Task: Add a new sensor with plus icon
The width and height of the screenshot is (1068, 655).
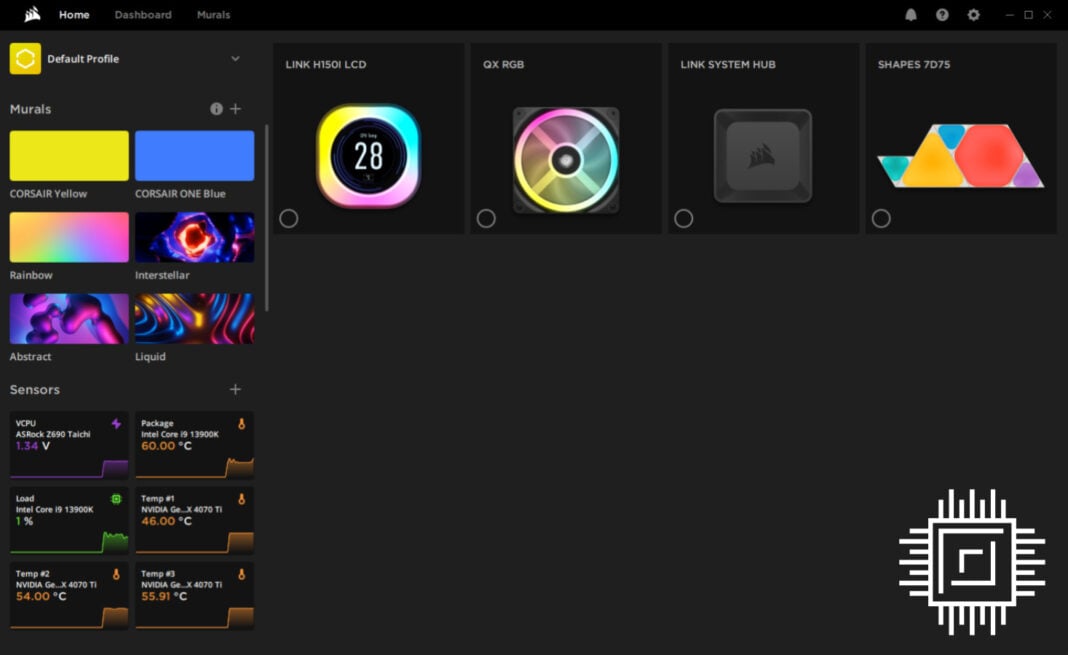Action: point(236,390)
